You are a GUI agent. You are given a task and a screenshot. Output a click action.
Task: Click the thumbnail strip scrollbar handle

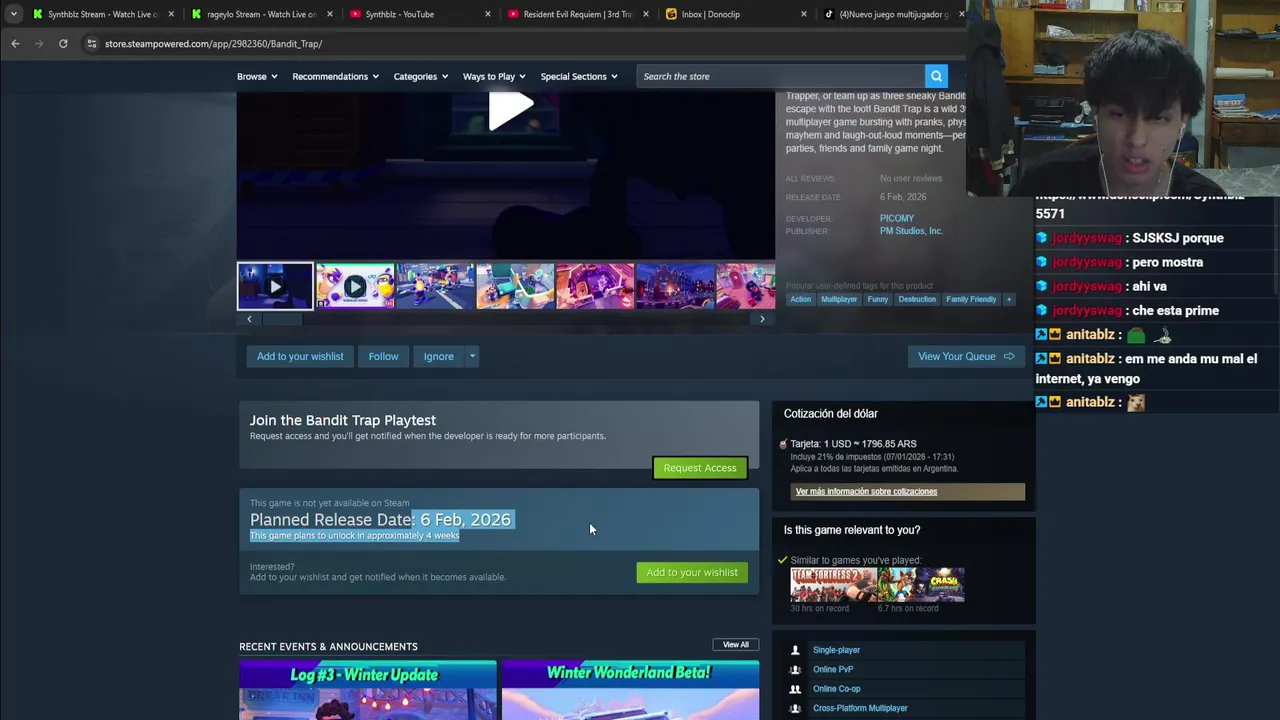(281, 319)
